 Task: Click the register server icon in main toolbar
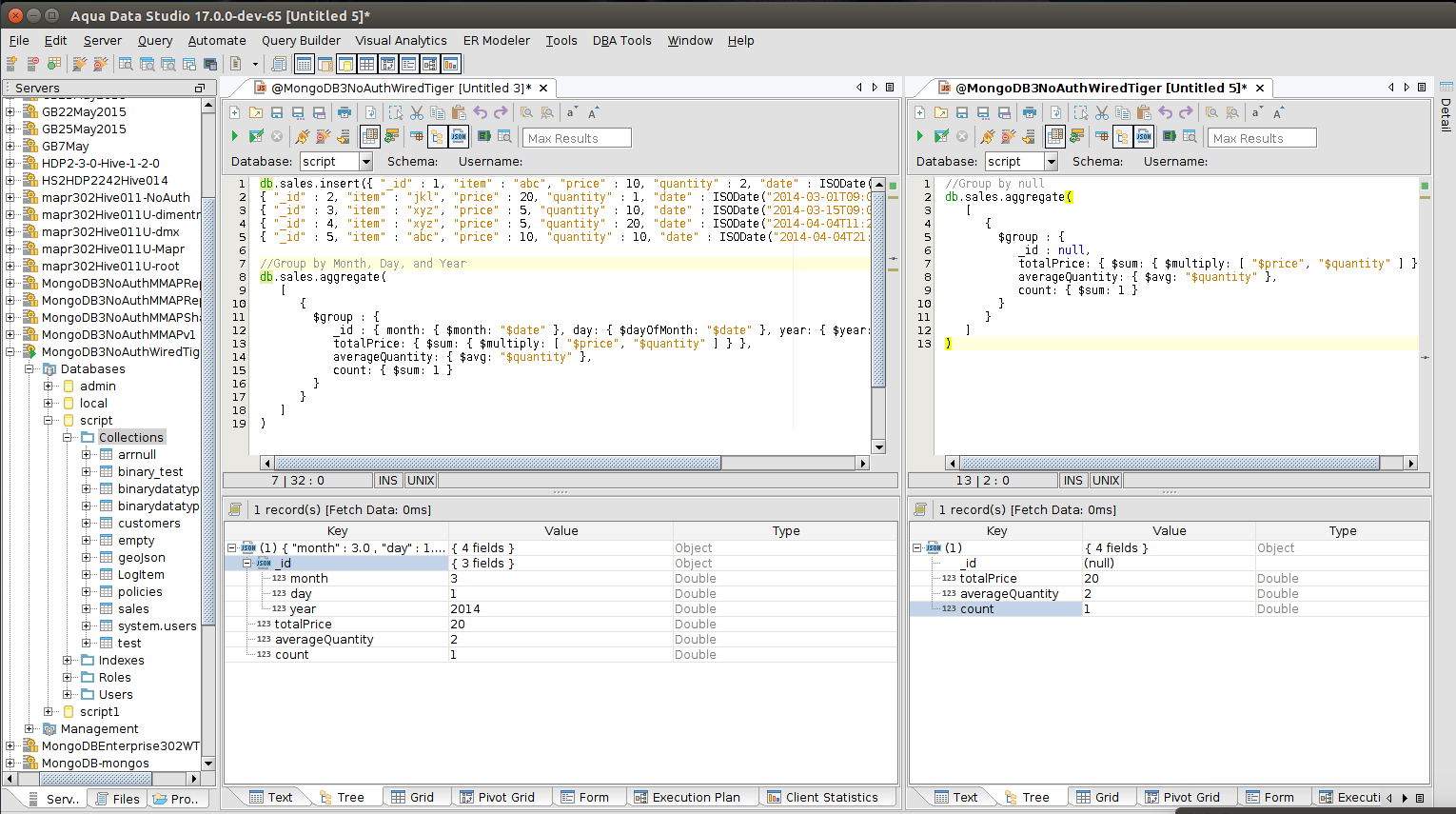tap(11, 64)
